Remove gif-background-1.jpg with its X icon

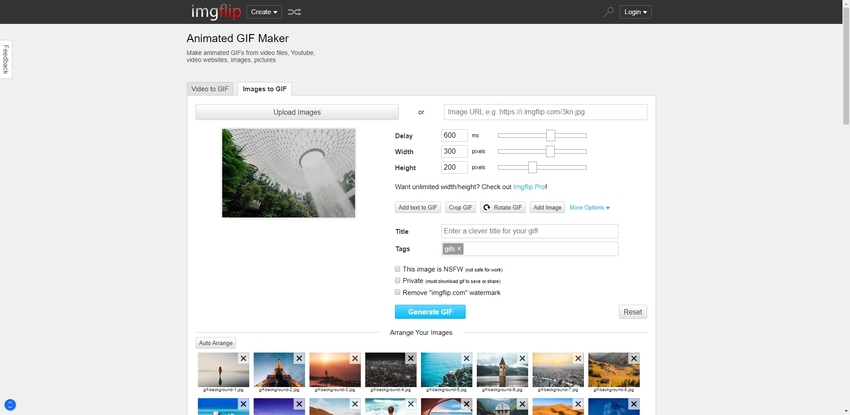point(243,358)
